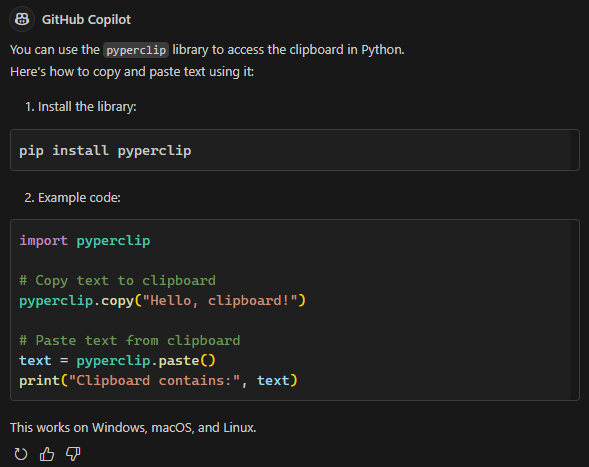
Task: Click the '# Copy text to clipboard' comment
Action: pyautogui.click(x=118, y=281)
